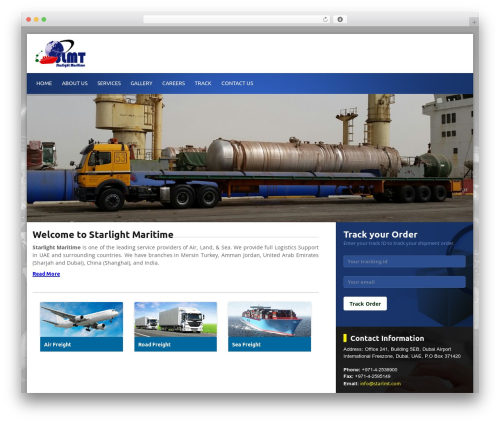Viewport: 500px width, 423px height.
Task: Open the TRACK menu item
Action: 203,83
